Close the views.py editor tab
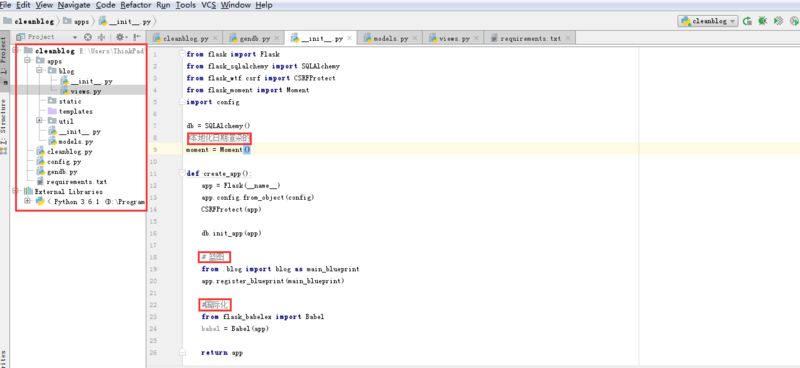Image resolution: width=800 pixels, height=368 pixels. click(477, 38)
